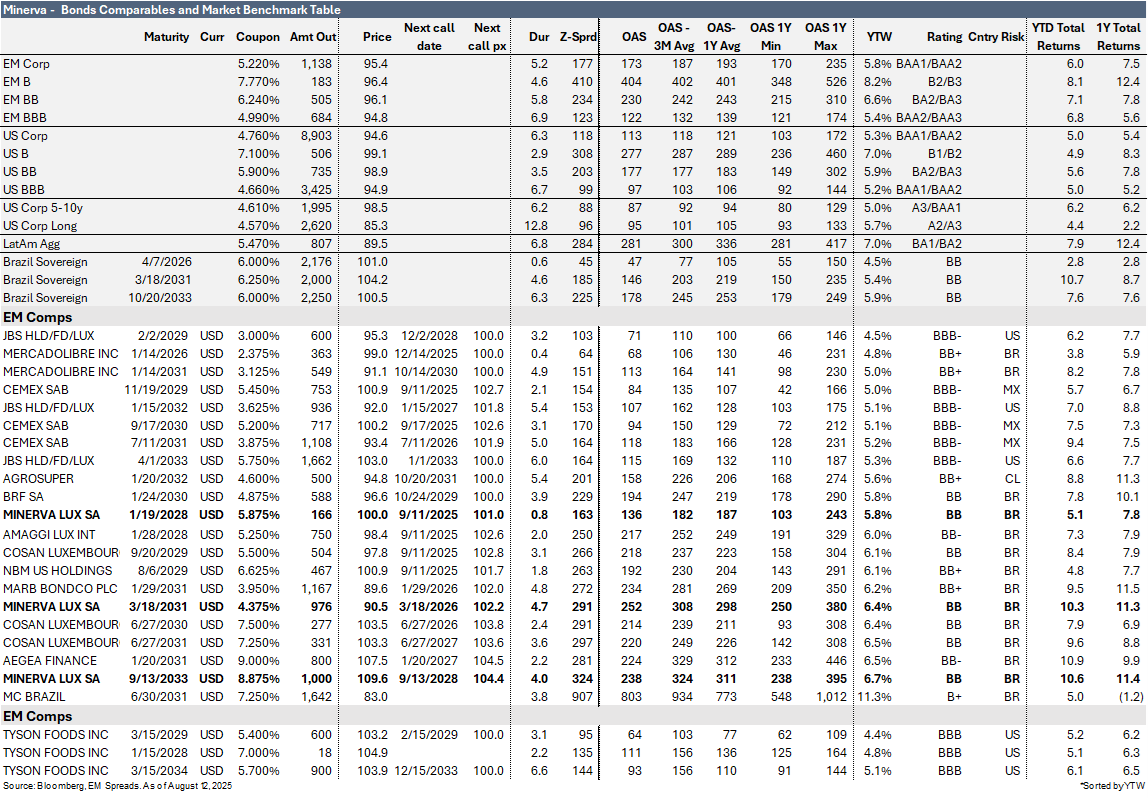Click MC BRAZIL YTW value '11.3%'
Viewport: 1148px width, 799px height.
click(874, 697)
